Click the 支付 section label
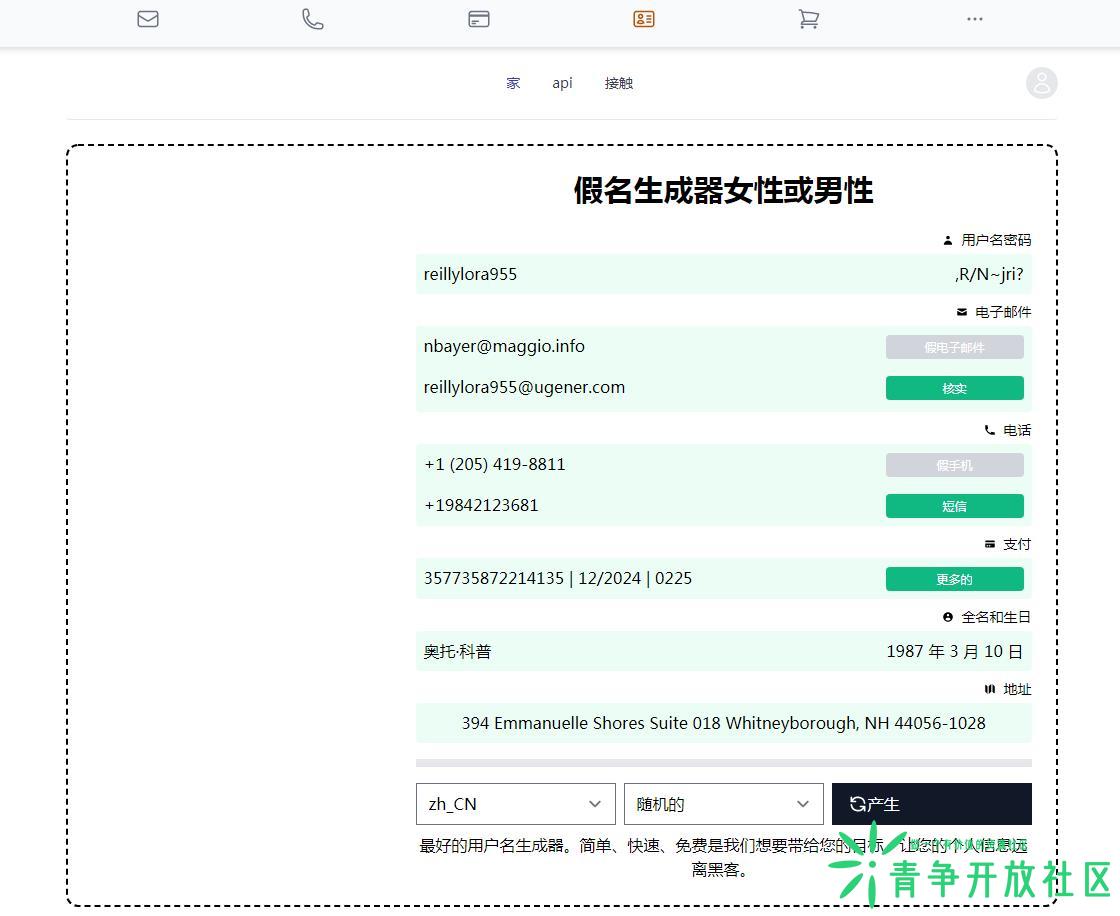Image resolution: width=1120 pixels, height=916 pixels. [1016, 544]
